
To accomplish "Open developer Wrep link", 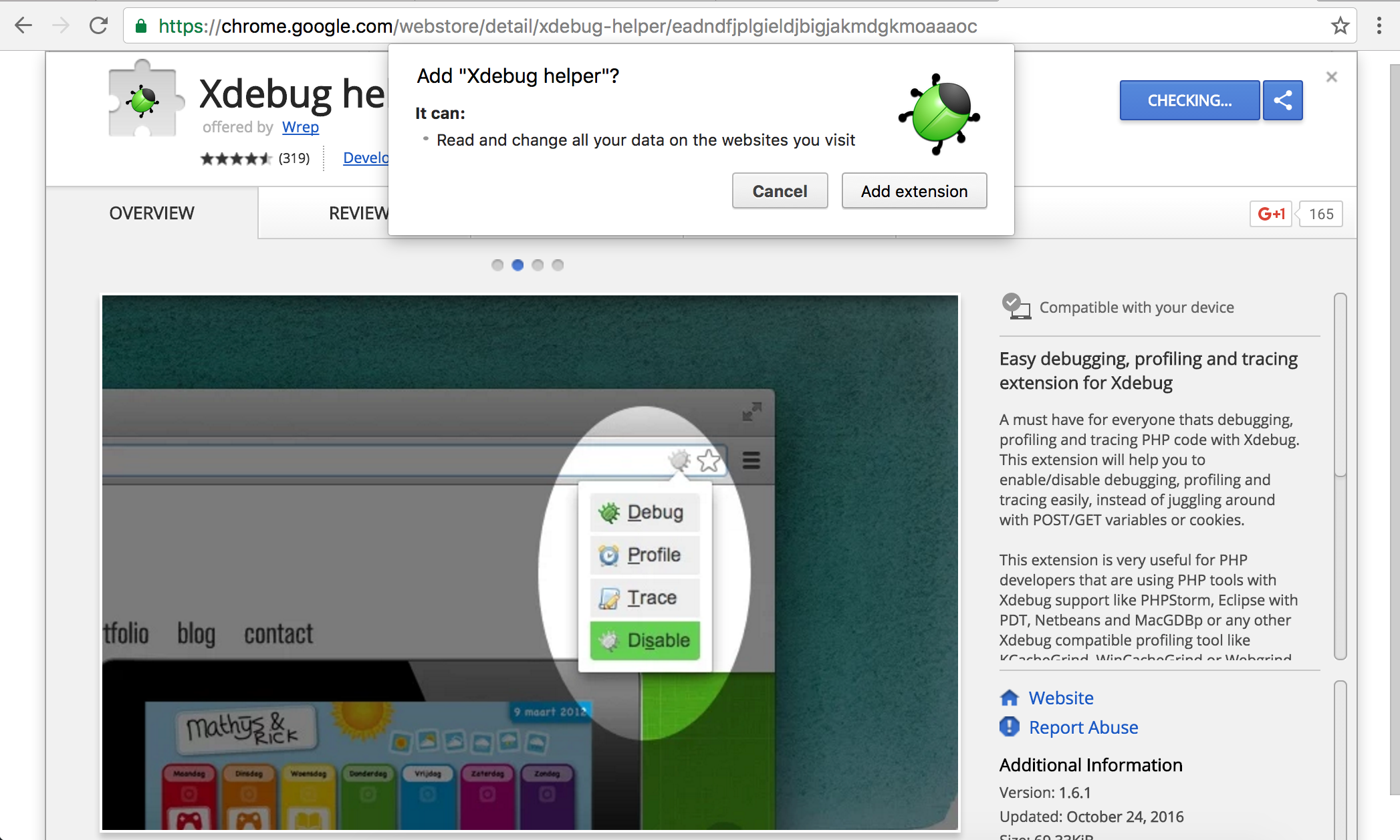I will (x=300, y=127).
